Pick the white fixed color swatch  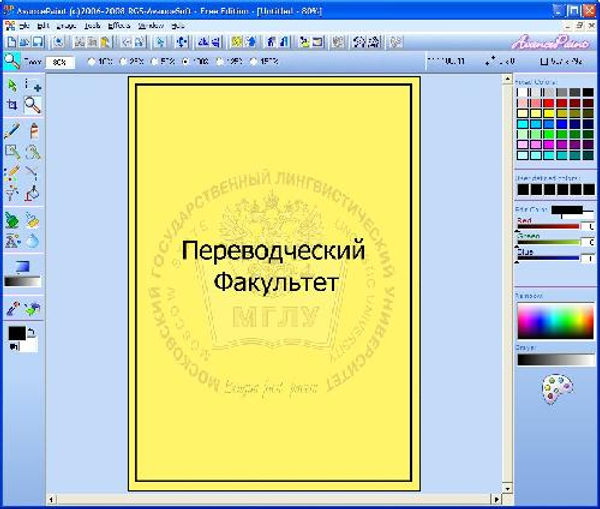(x=523, y=93)
